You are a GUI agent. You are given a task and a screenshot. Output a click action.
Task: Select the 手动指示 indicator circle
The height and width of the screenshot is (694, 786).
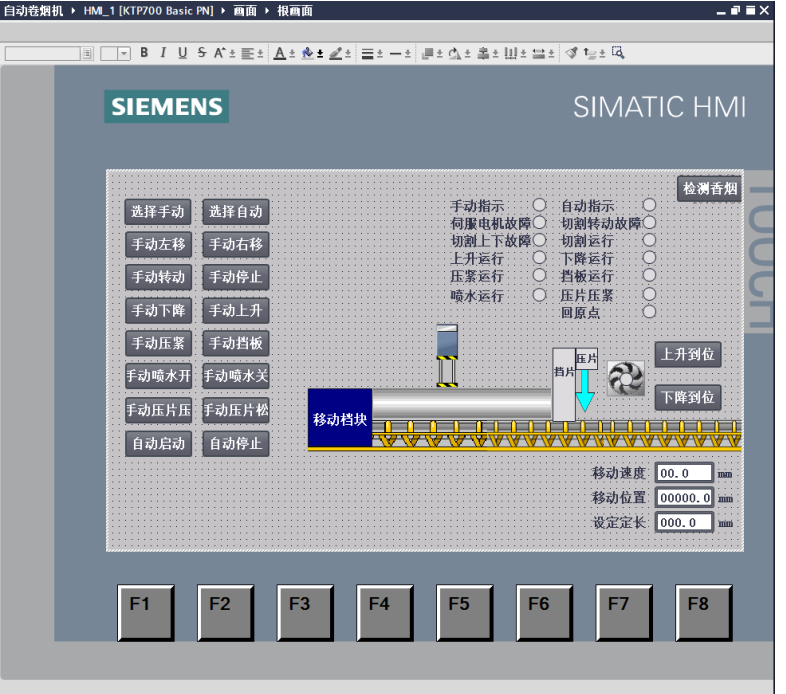(539, 205)
